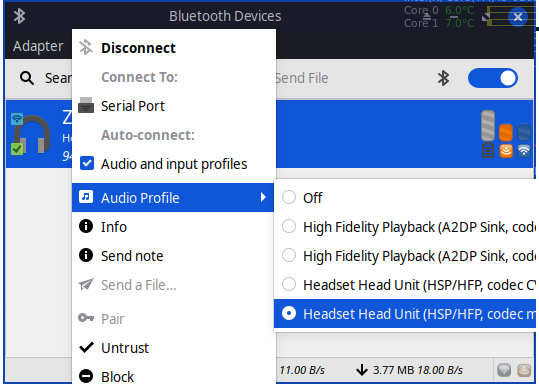Click the Bluetooth symbol beside the power switch
Image resolution: width=539 pixels, height=387 pixels.
tap(443, 78)
